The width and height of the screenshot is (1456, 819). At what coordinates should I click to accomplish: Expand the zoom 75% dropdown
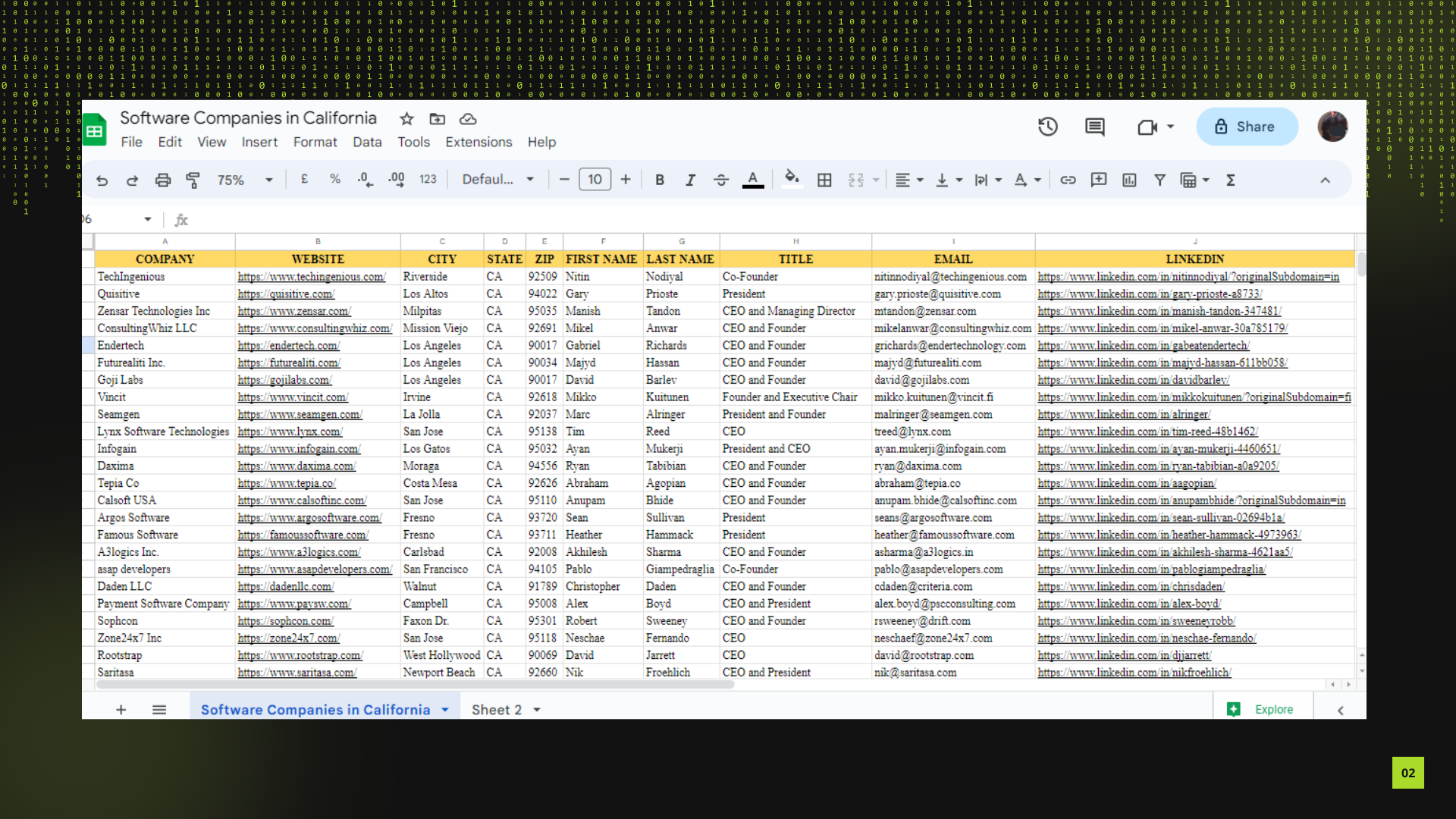(268, 180)
